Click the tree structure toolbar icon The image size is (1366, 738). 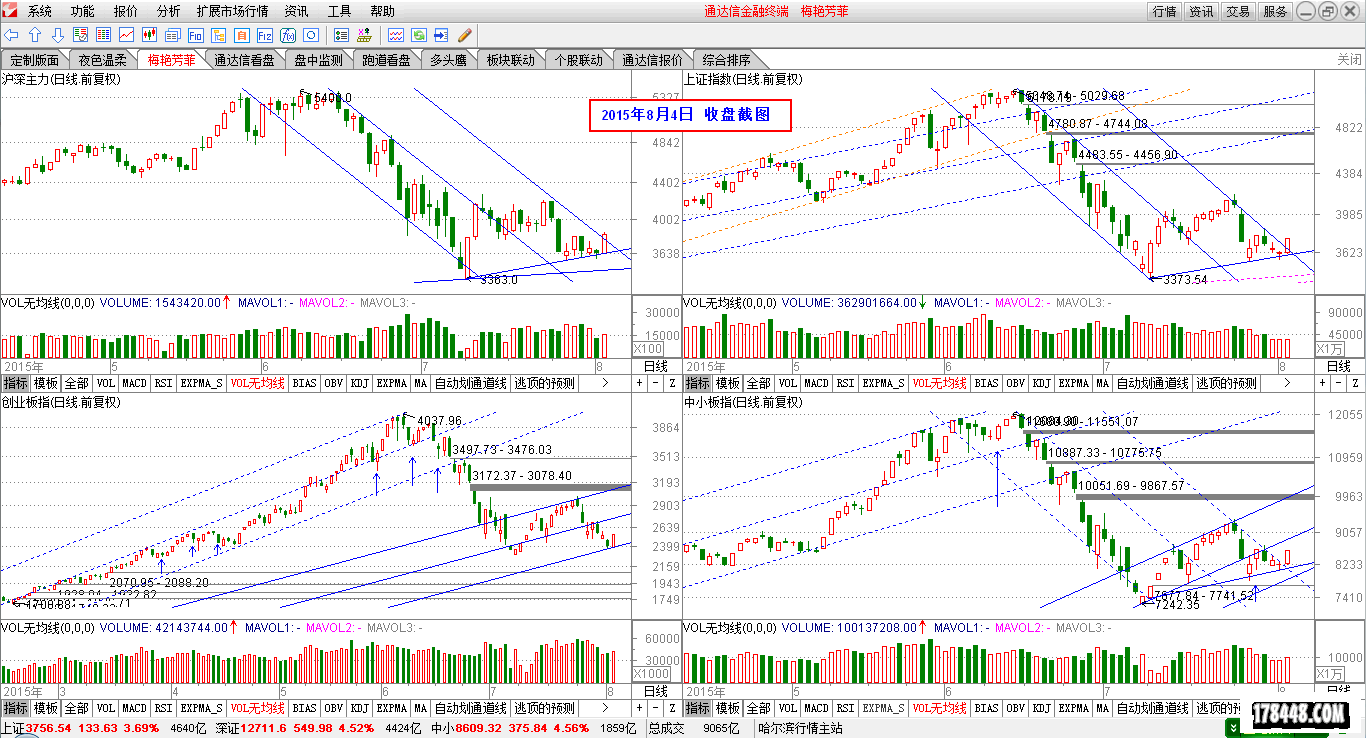point(219,35)
